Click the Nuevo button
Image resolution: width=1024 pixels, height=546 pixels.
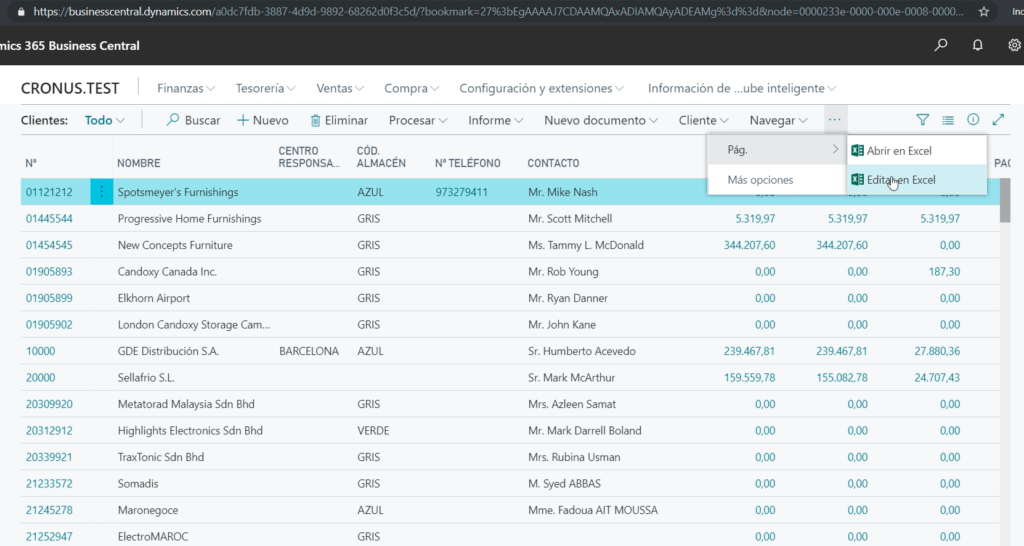tap(262, 120)
